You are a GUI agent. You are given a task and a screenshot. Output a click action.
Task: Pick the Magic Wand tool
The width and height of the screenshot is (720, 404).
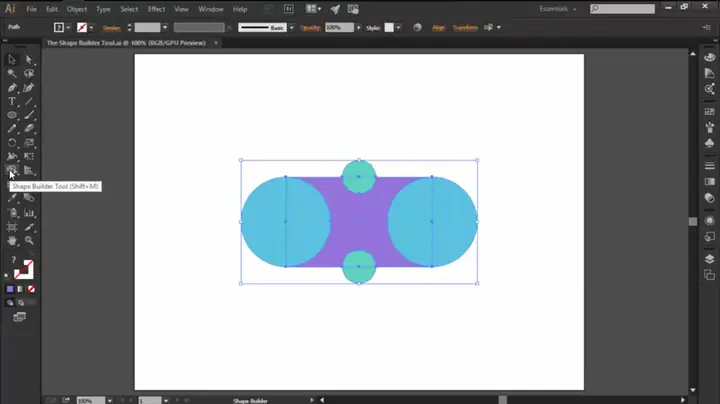pos(12,73)
